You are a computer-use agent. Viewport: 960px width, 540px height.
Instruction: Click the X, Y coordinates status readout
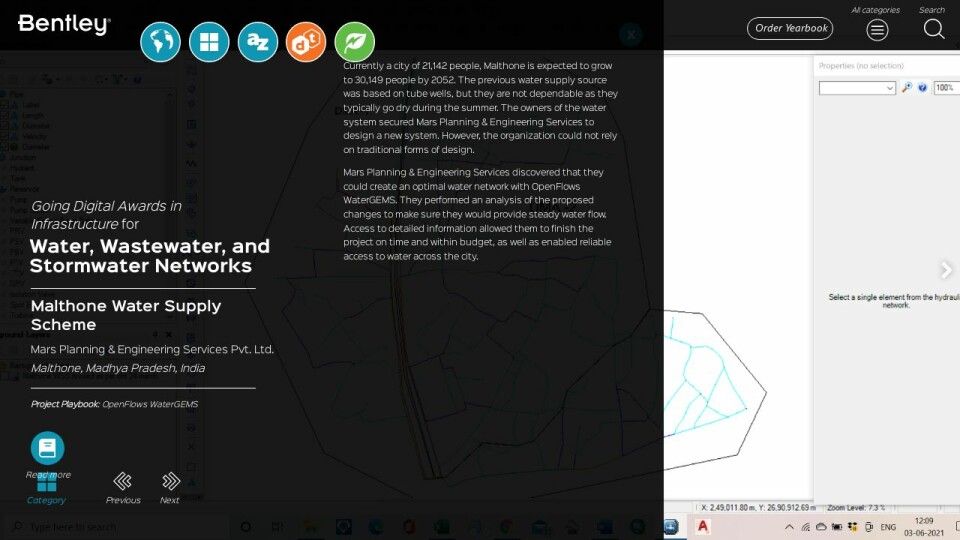point(759,508)
